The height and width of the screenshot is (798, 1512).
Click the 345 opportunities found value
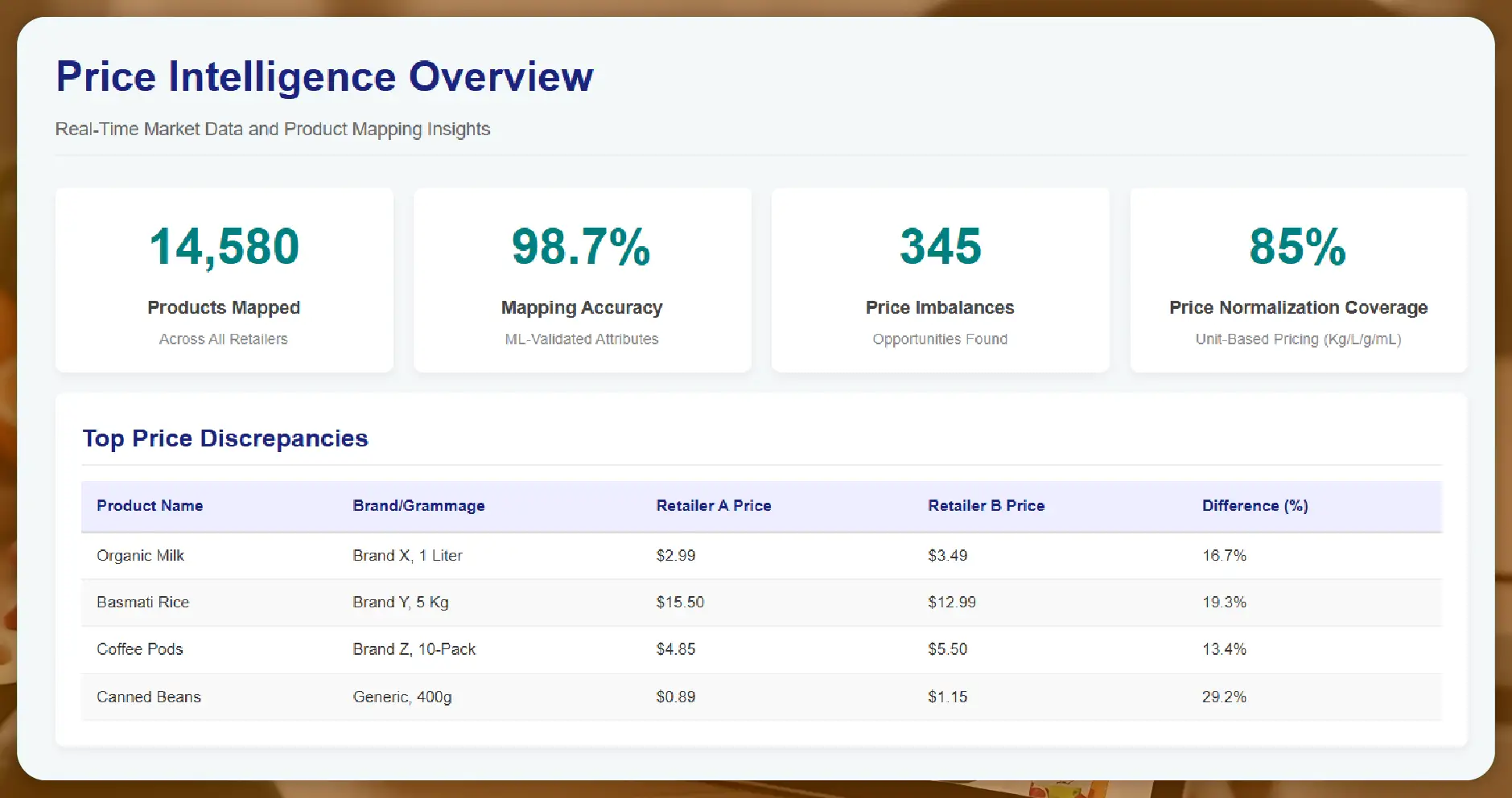click(x=939, y=246)
